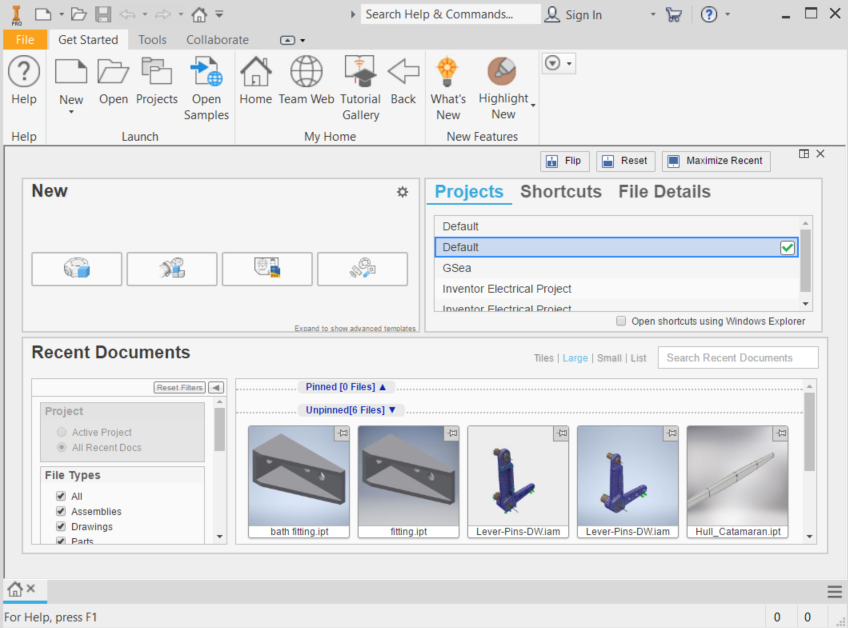Expand the quick access toolbar customize arrow
This screenshot has height=628, width=848.
(220, 14)
